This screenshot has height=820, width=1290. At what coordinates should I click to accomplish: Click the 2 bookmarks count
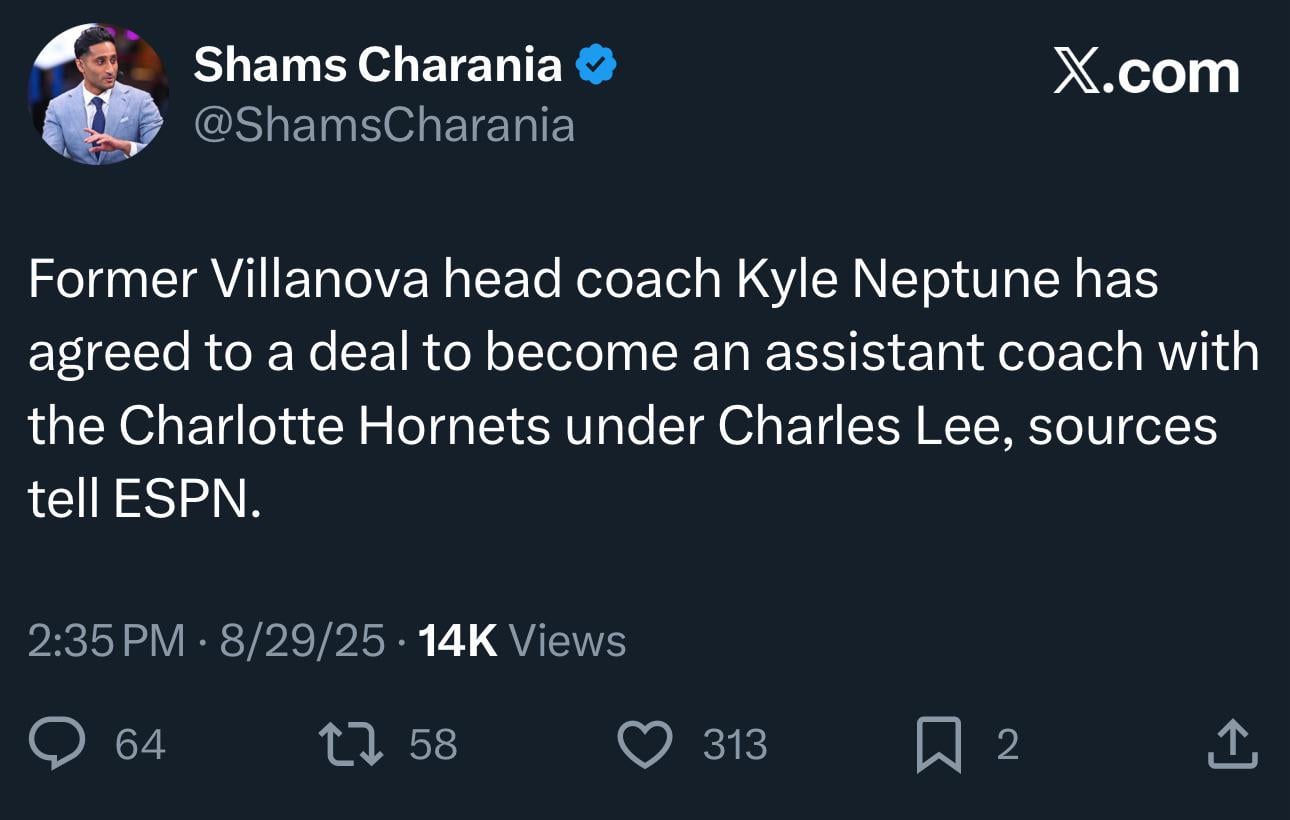[x=1005, y=744]
